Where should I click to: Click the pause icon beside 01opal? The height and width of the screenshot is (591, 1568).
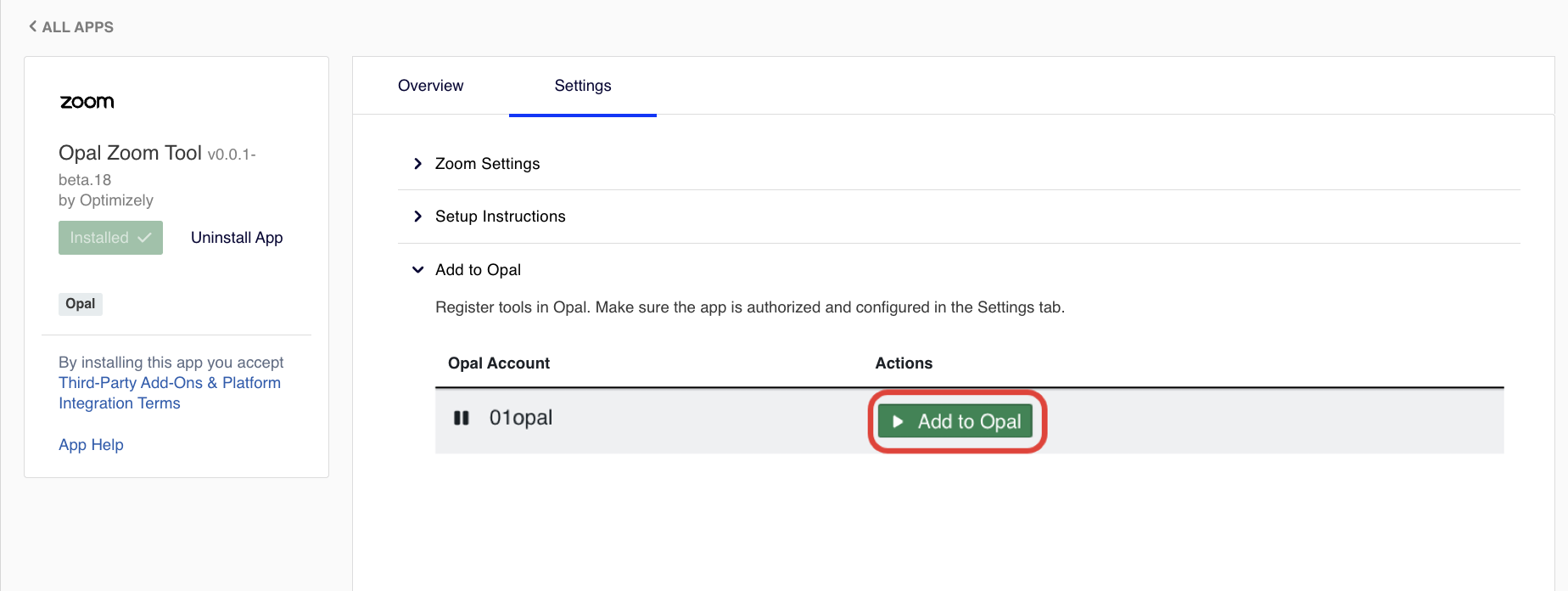[x=462, y=418]
